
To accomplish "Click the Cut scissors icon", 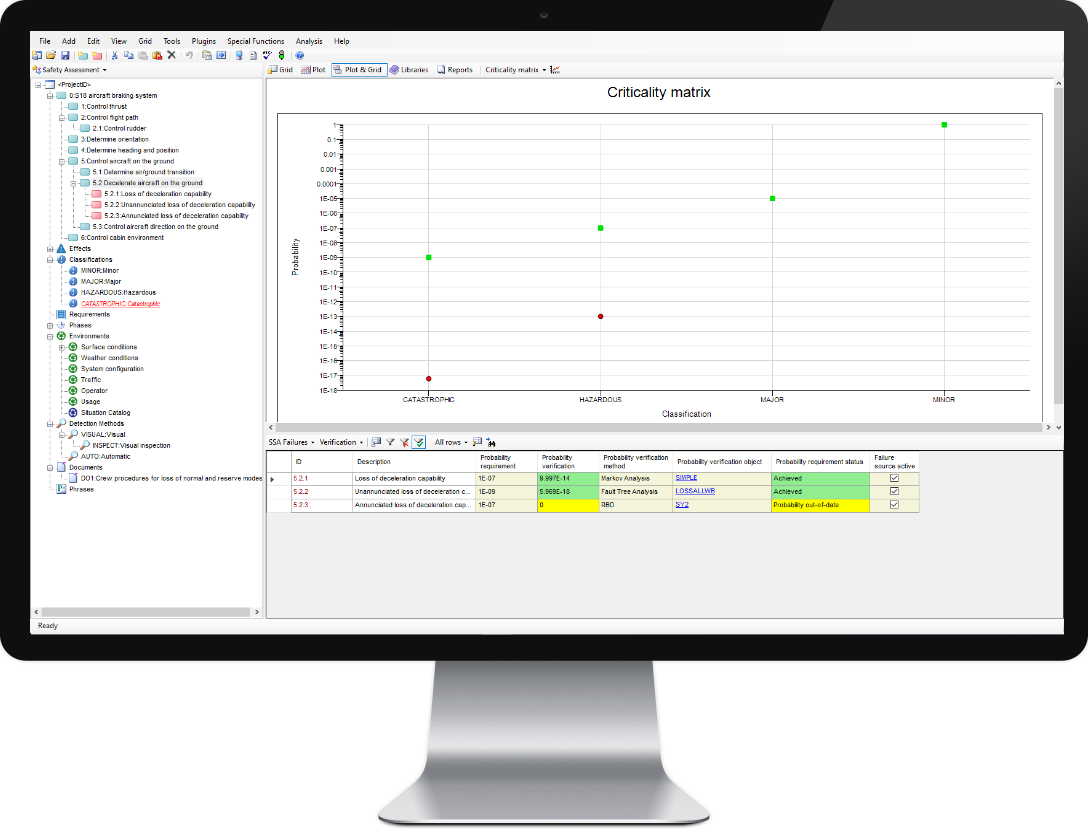I will pos(114,55).
